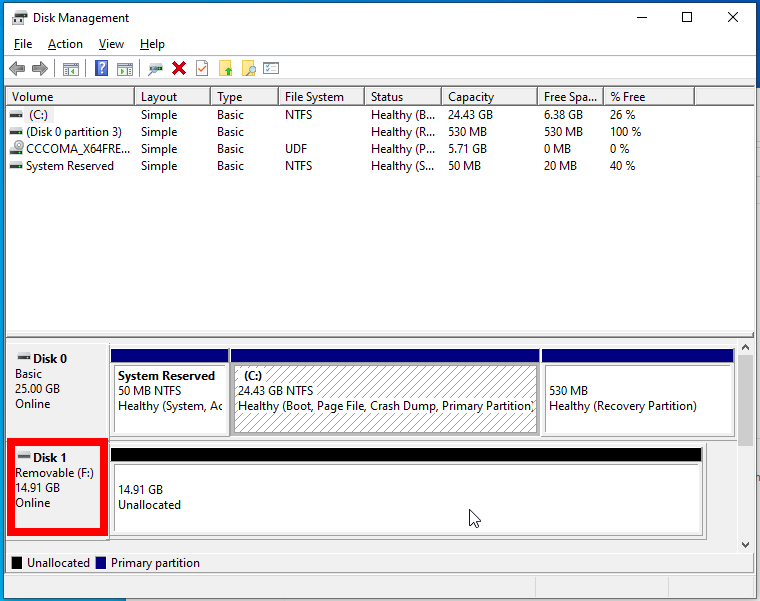
Task: Sort by the Capacity column header
Action: point(490,96)
